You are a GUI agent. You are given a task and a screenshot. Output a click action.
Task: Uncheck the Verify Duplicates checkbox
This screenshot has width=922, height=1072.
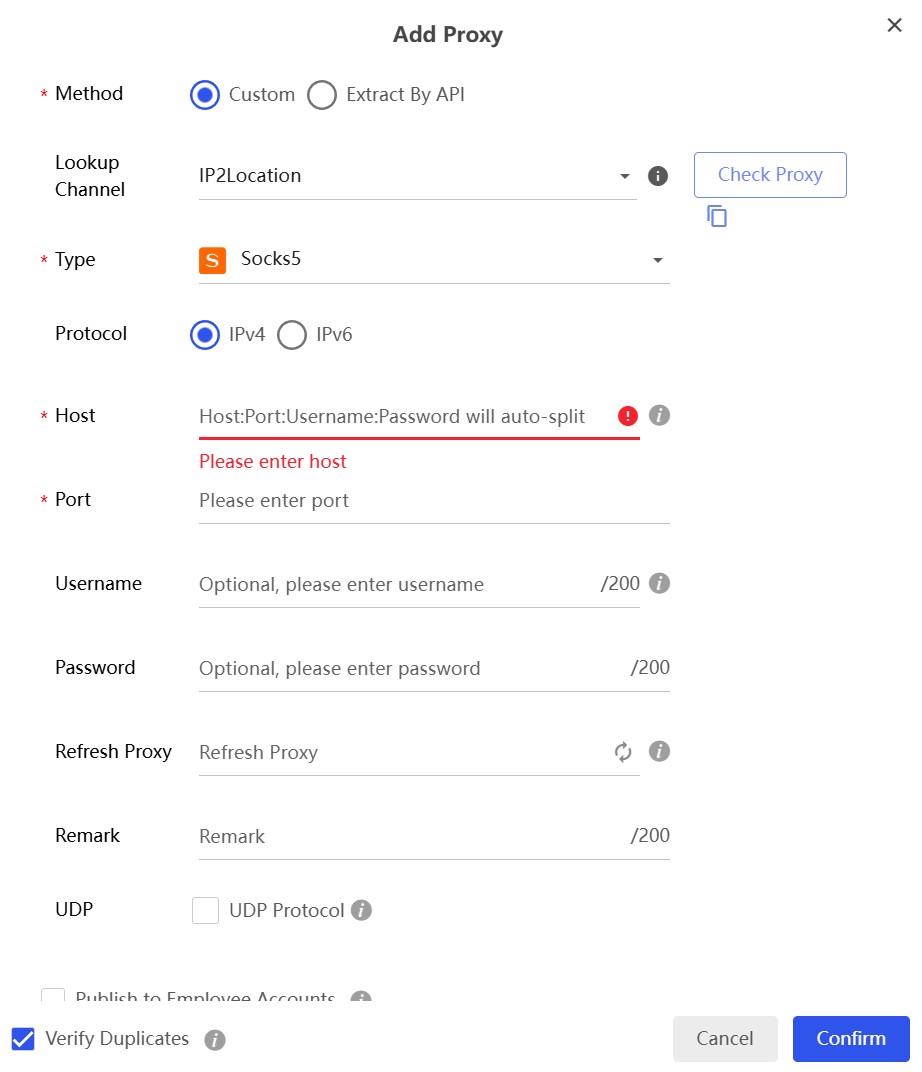tap(23, 1039)
